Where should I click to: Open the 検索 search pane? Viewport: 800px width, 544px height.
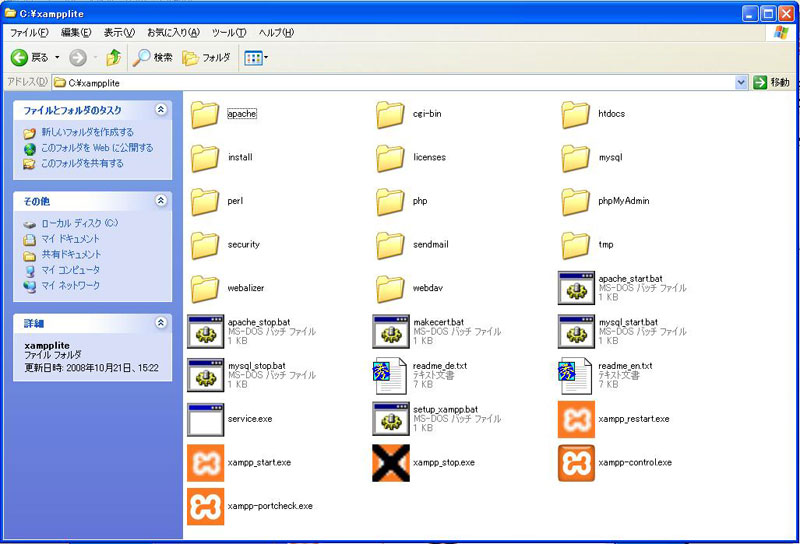coord(152,58)
